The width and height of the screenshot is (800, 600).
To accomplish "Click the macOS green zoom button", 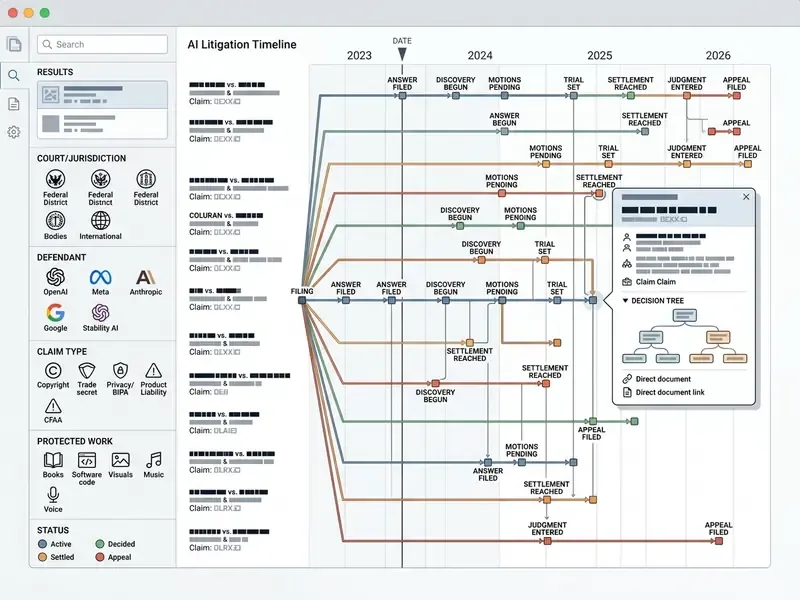I will coord(45,13).
